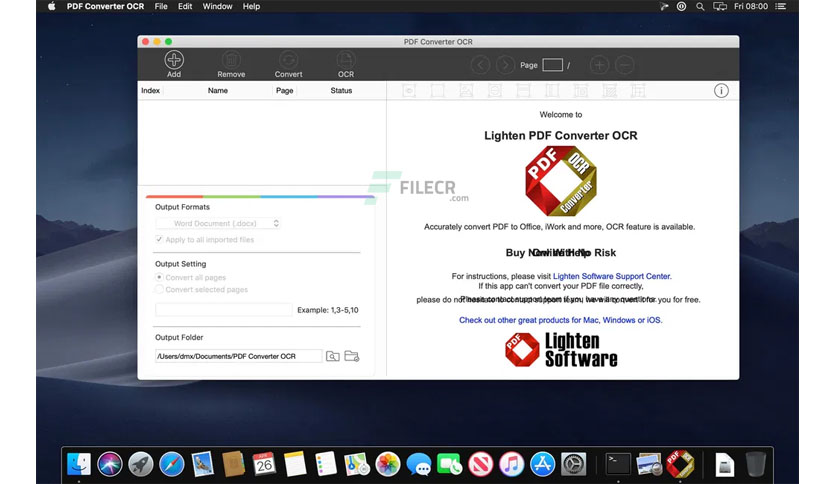This screenshot has width=836, height=484.
Task: Click the Fri 08:00 clock
Action: pyautogui.click(x=751, y=6)
